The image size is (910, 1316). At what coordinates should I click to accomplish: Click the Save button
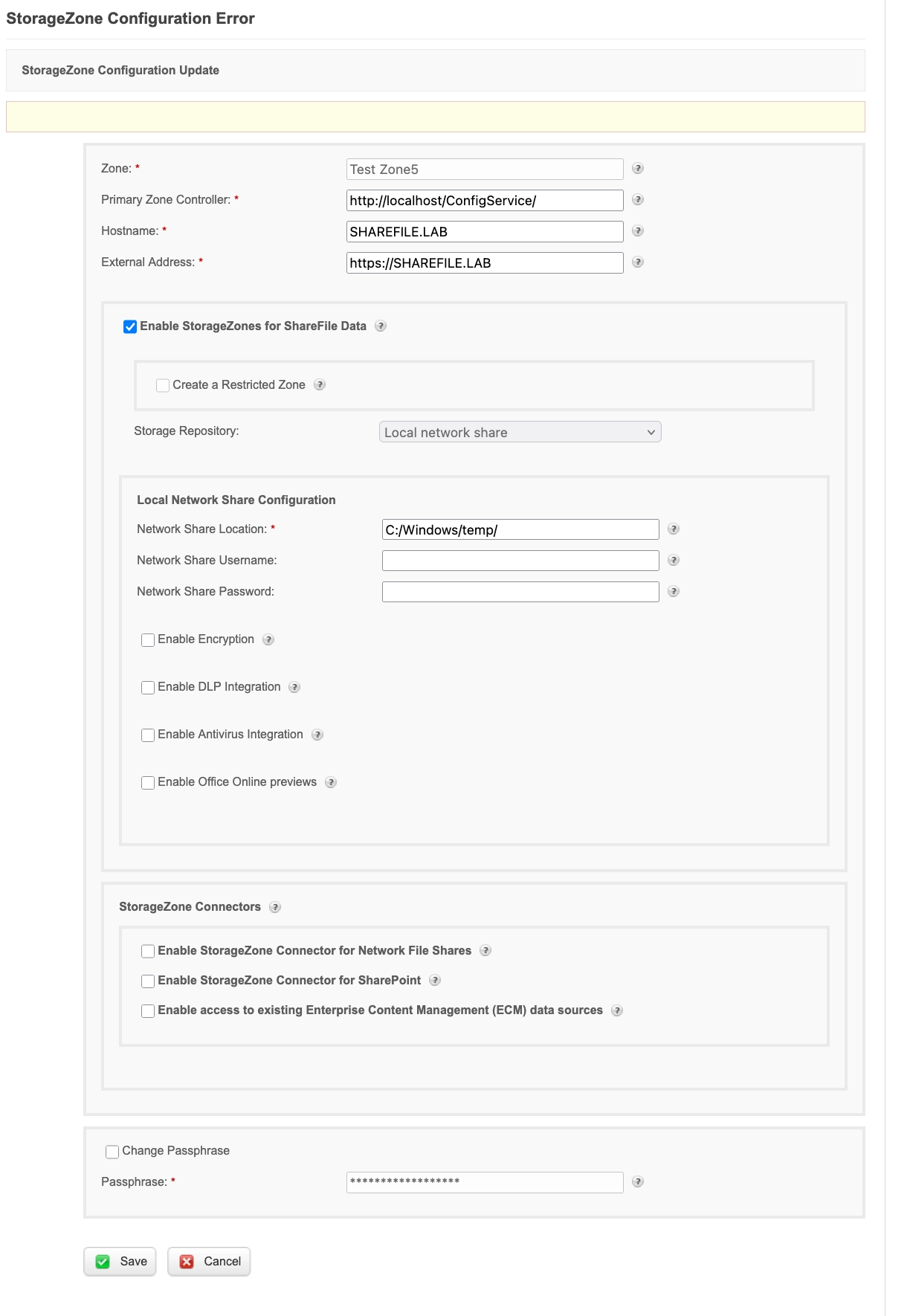[120, 1262]
